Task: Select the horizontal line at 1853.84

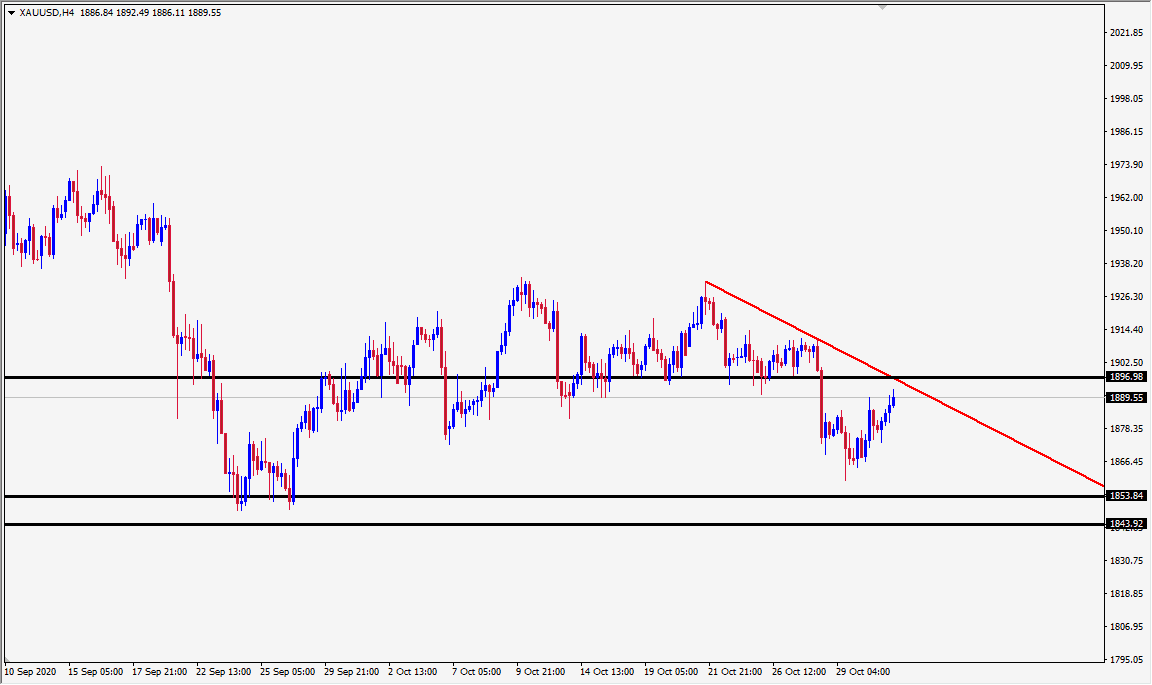Action: point(555,496)
